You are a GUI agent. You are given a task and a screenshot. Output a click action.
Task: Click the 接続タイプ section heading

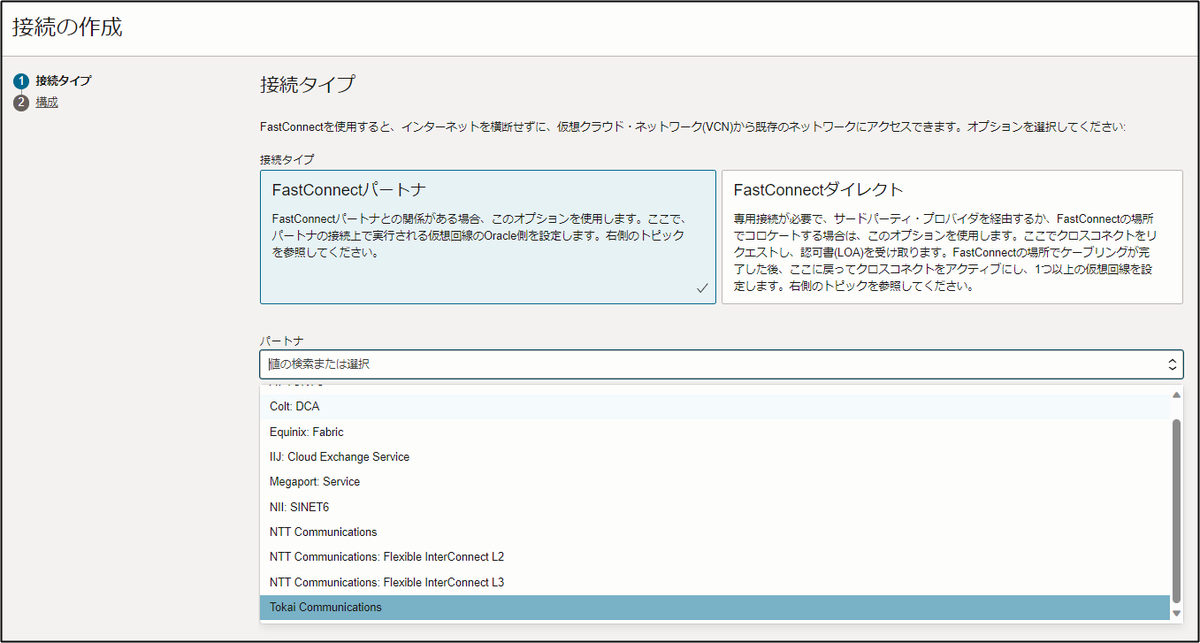click(x=307, y=84)
